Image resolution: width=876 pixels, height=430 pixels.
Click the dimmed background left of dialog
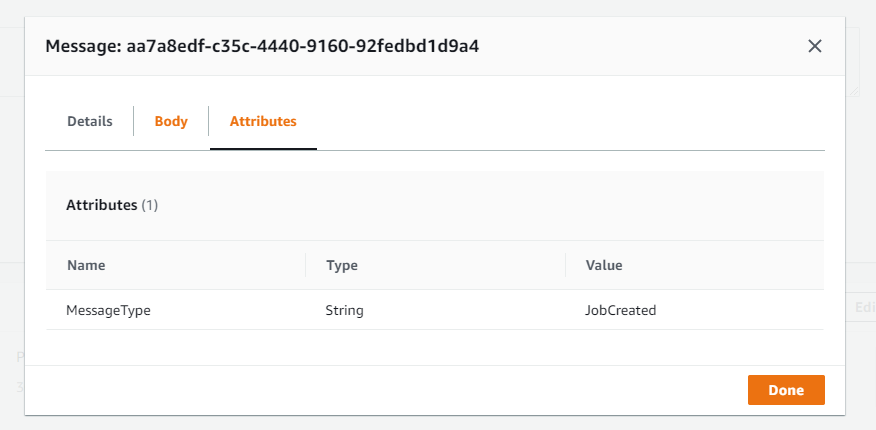(x=12, y=200)
